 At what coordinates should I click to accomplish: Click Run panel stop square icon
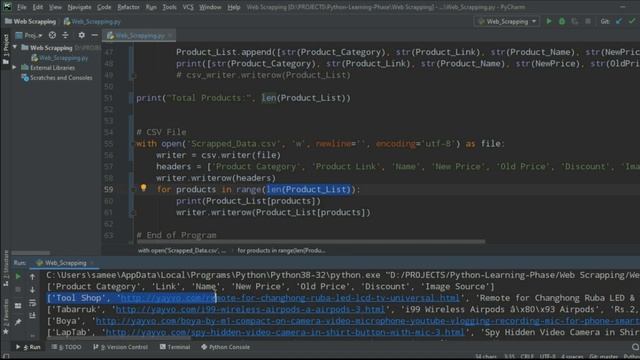click(18, 290)
